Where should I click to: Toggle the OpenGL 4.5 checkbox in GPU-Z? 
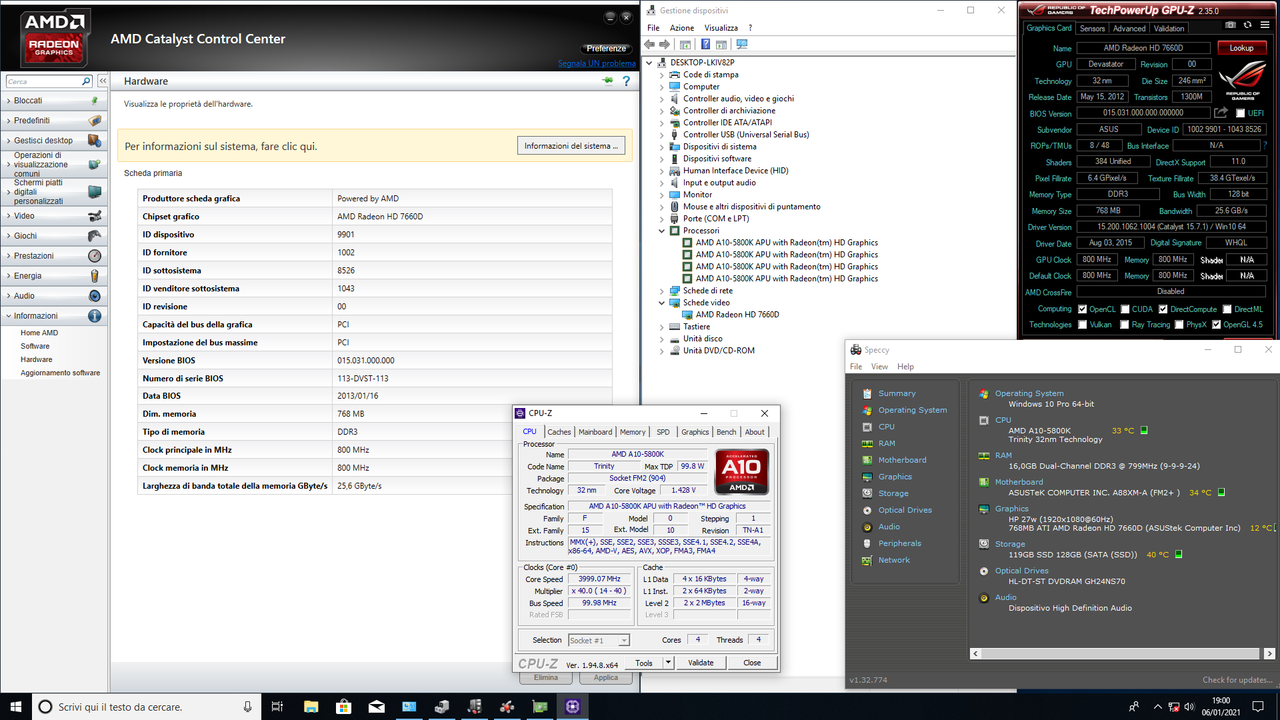click(x=1216, y=325)
